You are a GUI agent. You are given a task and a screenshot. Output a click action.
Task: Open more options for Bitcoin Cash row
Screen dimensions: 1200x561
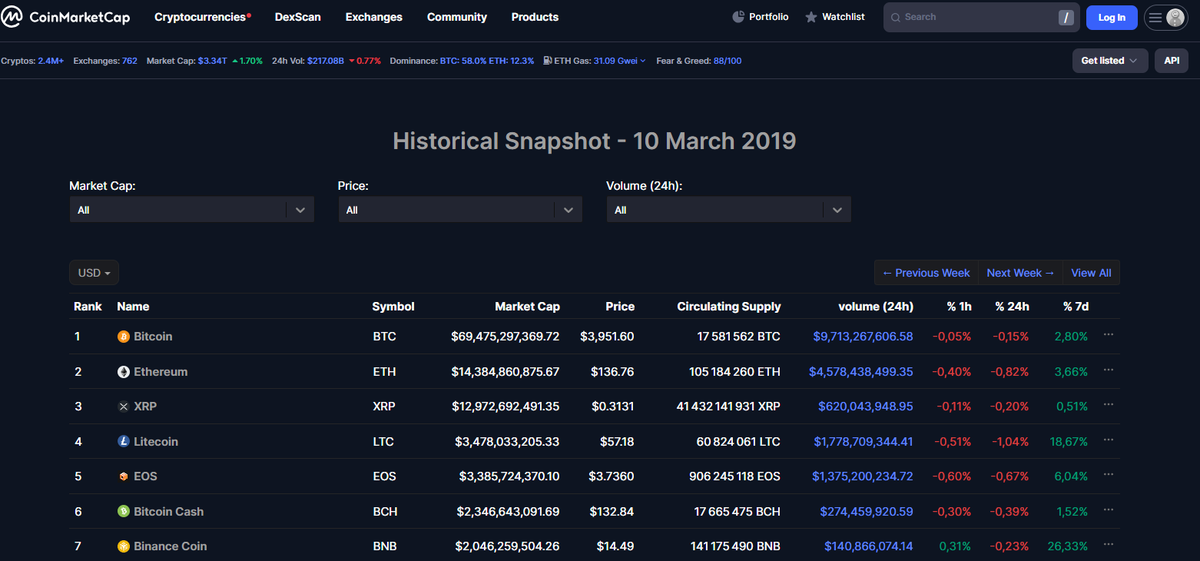pos(1108,511)
